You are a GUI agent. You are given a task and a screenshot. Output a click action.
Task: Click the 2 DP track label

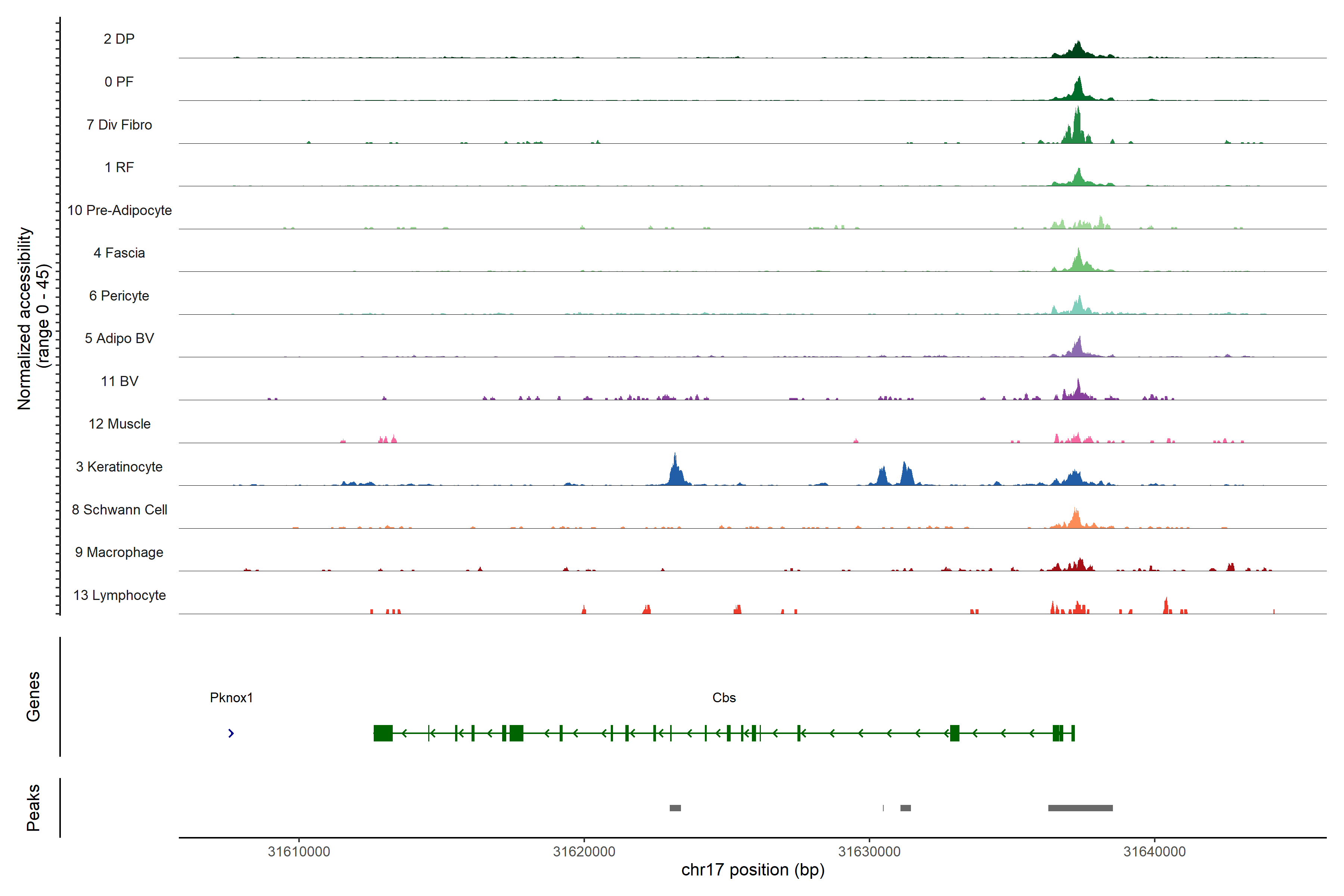119,39
